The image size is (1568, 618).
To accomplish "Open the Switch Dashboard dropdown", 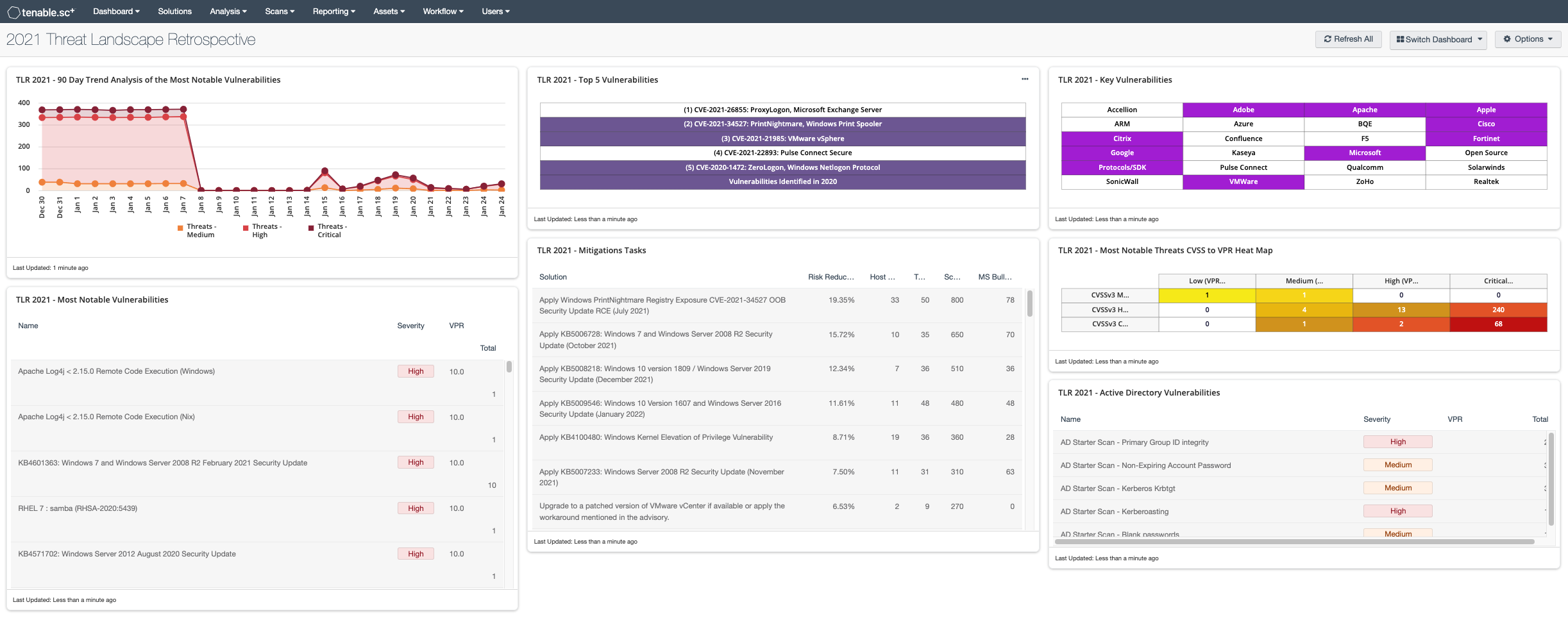I will tap(1438, 39).
